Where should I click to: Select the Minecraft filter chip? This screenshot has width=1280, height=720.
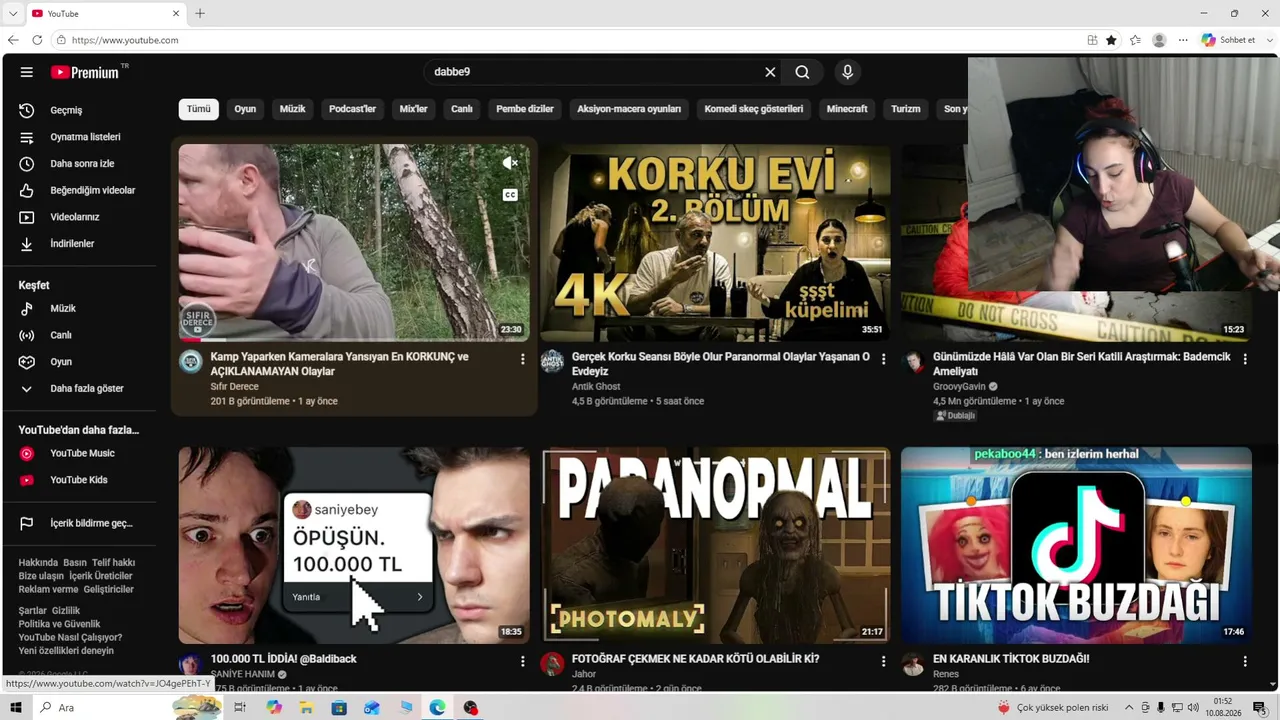pyautogui.click(x=847, y=109)
